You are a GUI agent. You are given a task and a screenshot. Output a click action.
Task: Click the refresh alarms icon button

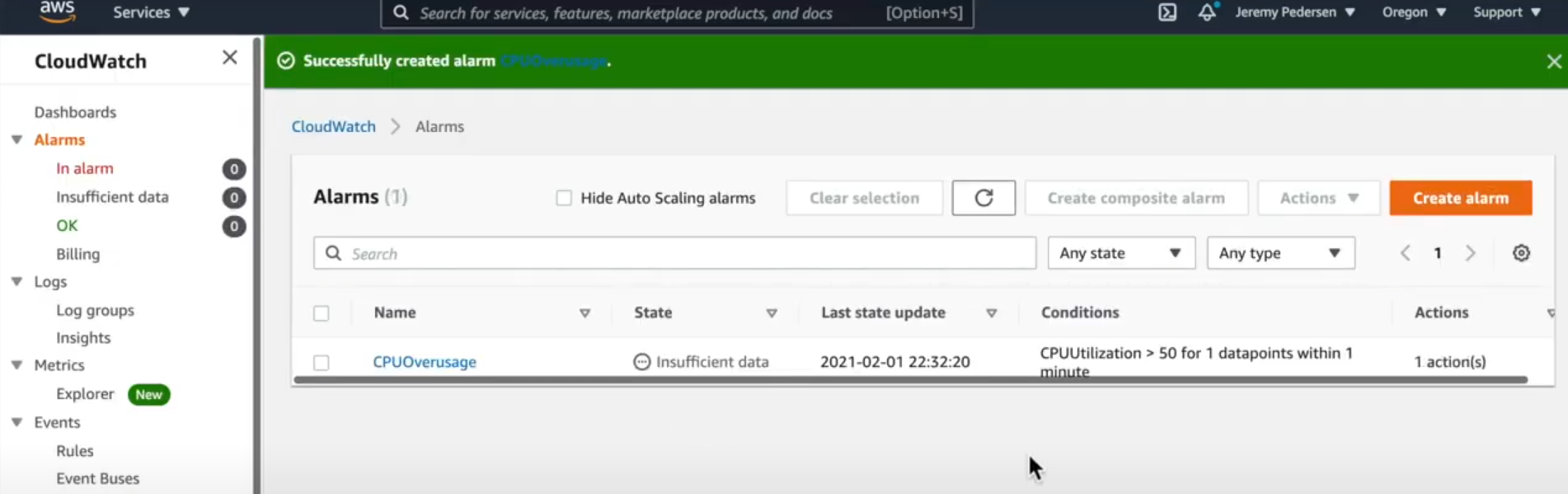point(984,198)
